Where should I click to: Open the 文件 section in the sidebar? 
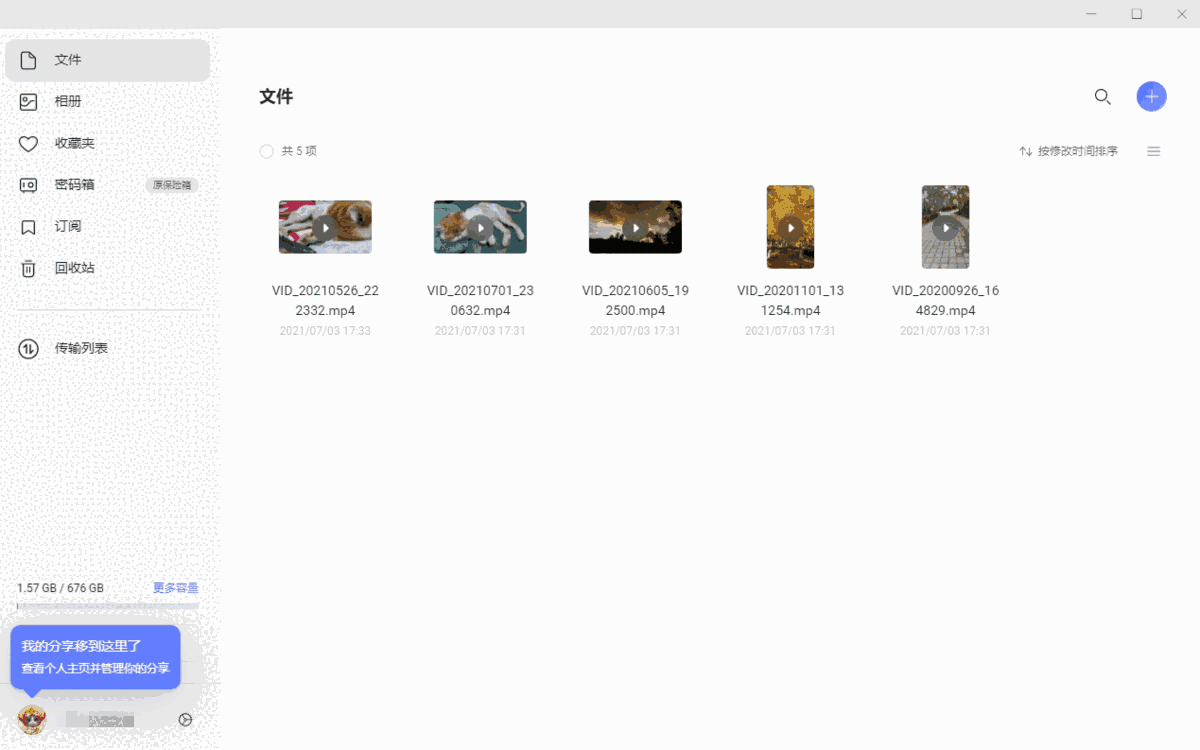tap(67, 60)
